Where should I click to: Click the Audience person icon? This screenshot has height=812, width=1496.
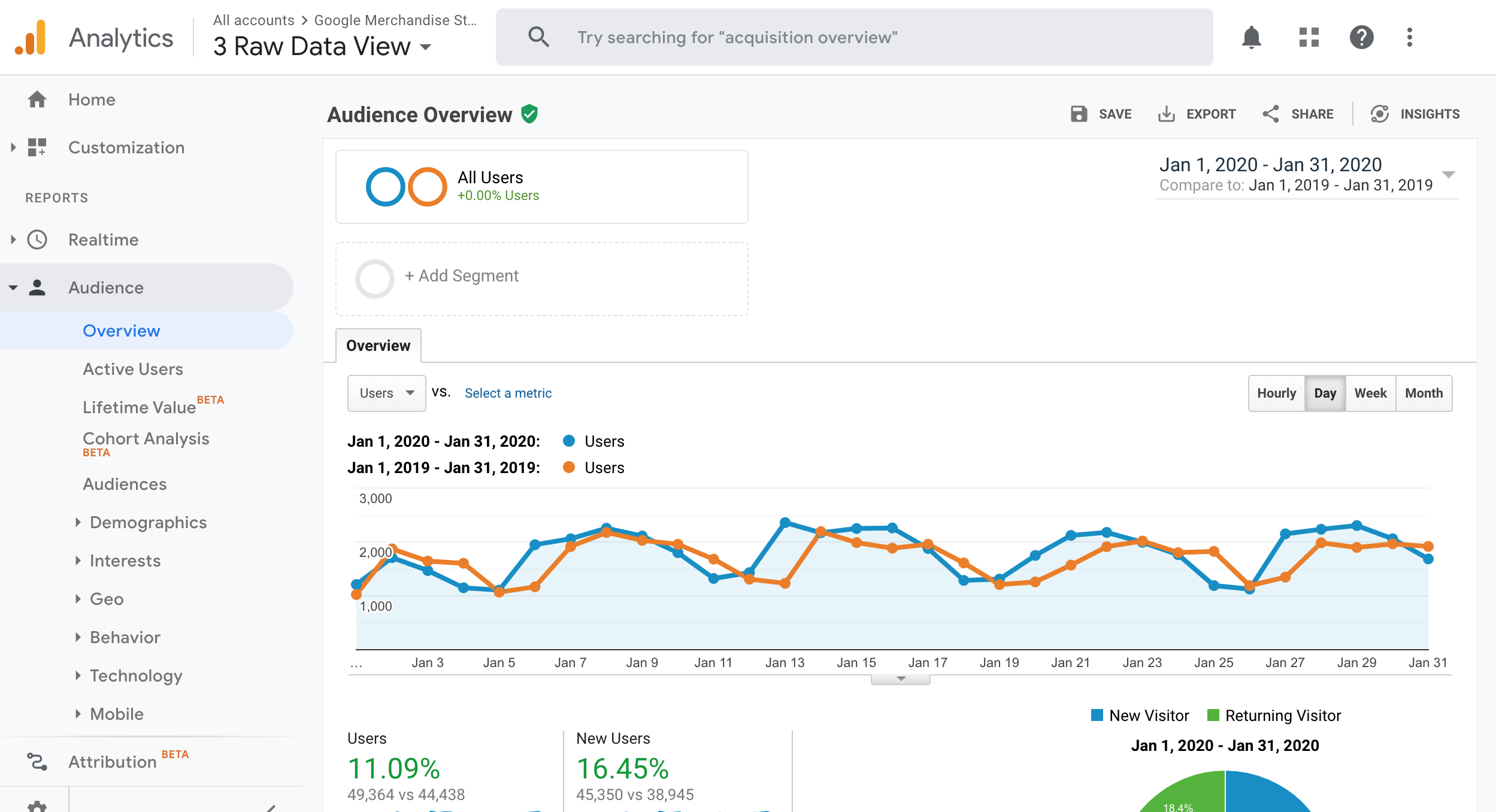pos(37,287)
